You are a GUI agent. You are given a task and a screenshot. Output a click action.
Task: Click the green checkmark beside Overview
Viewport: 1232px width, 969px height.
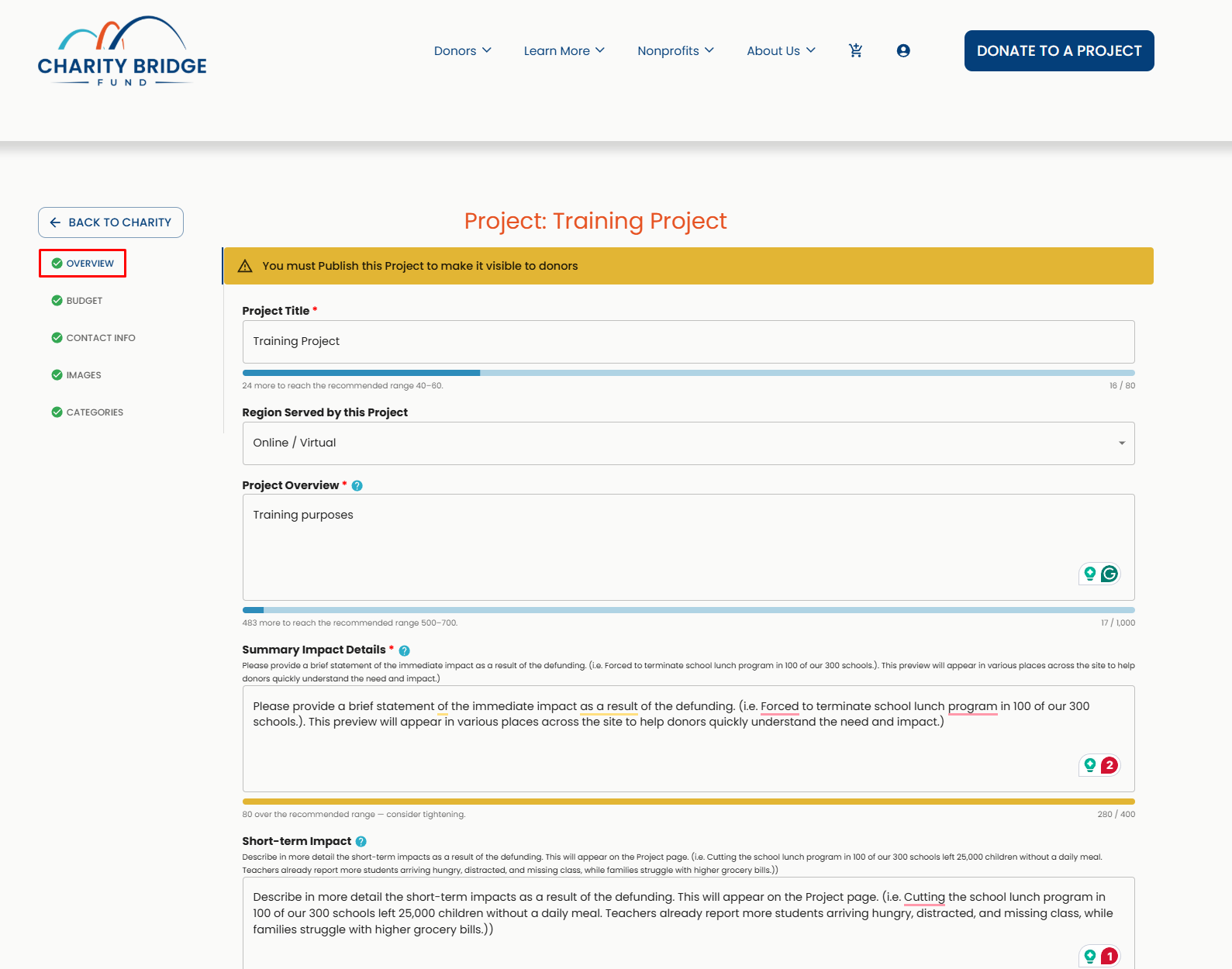click(x=57, y=264)
